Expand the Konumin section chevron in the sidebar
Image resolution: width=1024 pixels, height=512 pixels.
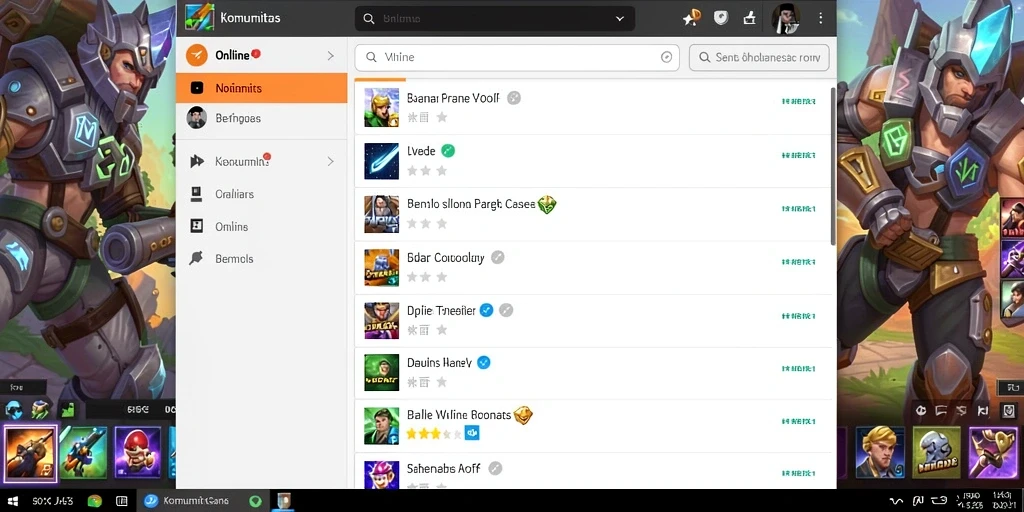(x=330, y=161)
